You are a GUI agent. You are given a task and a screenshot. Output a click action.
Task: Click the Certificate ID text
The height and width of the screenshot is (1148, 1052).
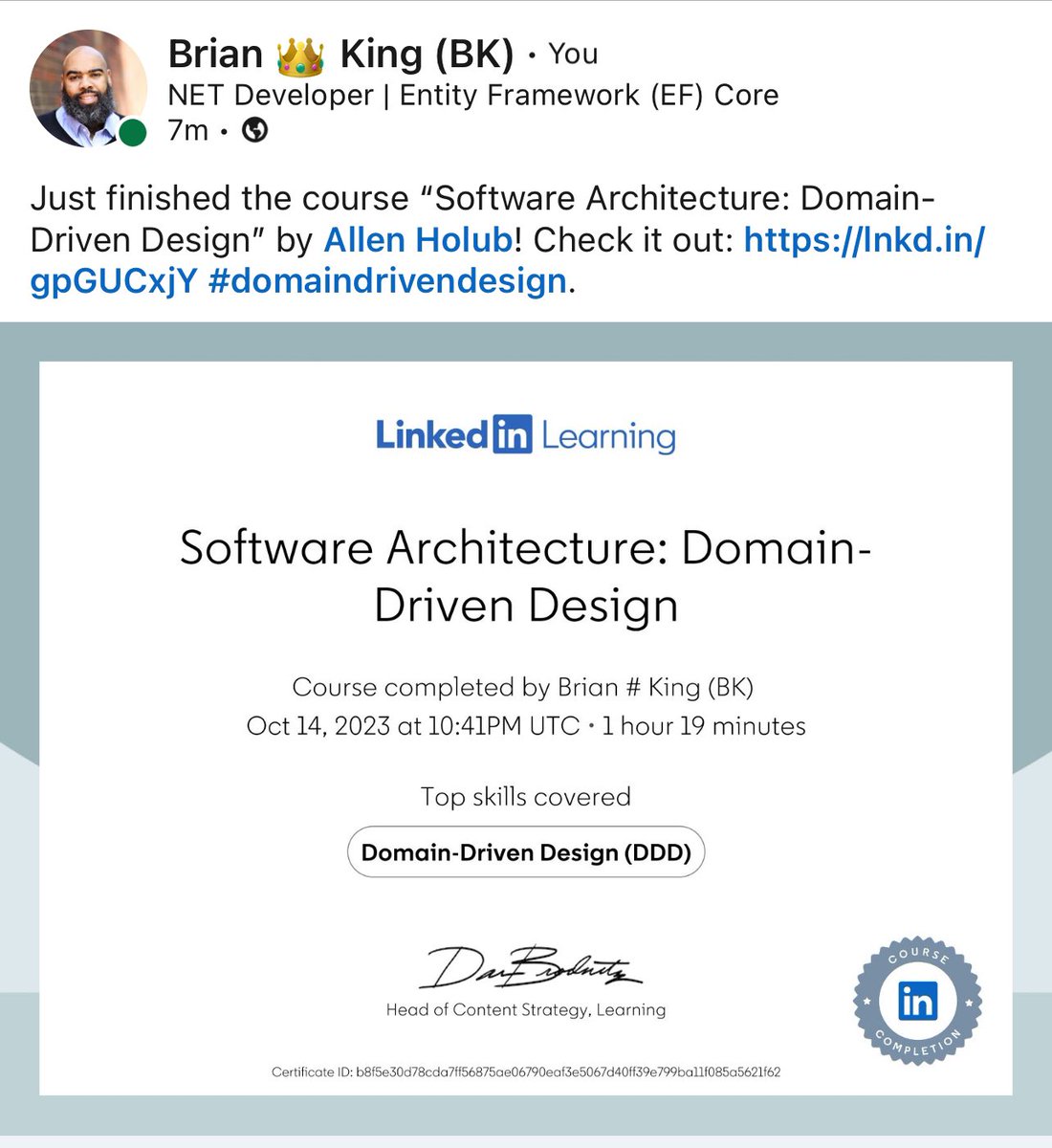coord(526,1071)
